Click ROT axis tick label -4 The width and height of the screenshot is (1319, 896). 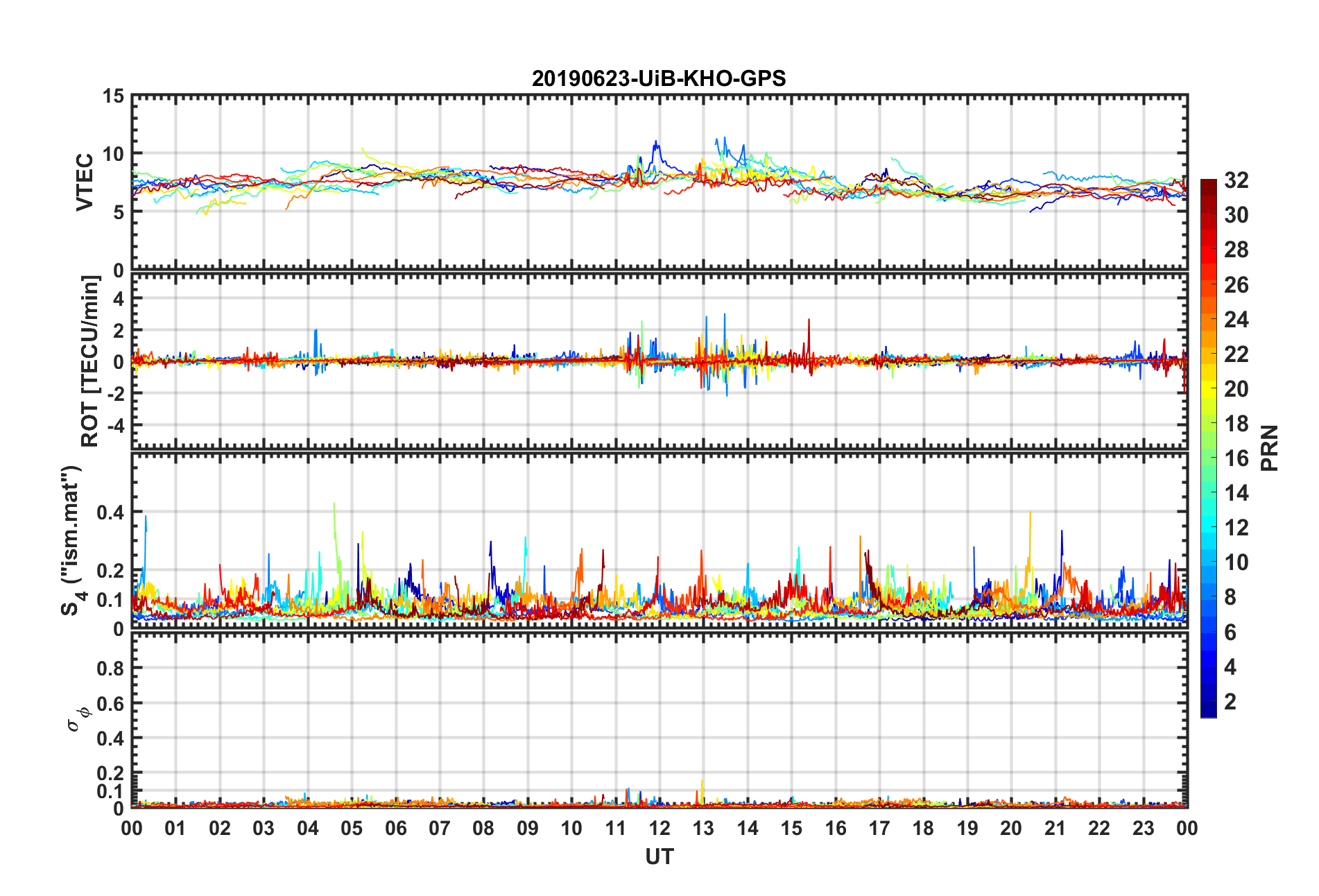coord(116,424)
